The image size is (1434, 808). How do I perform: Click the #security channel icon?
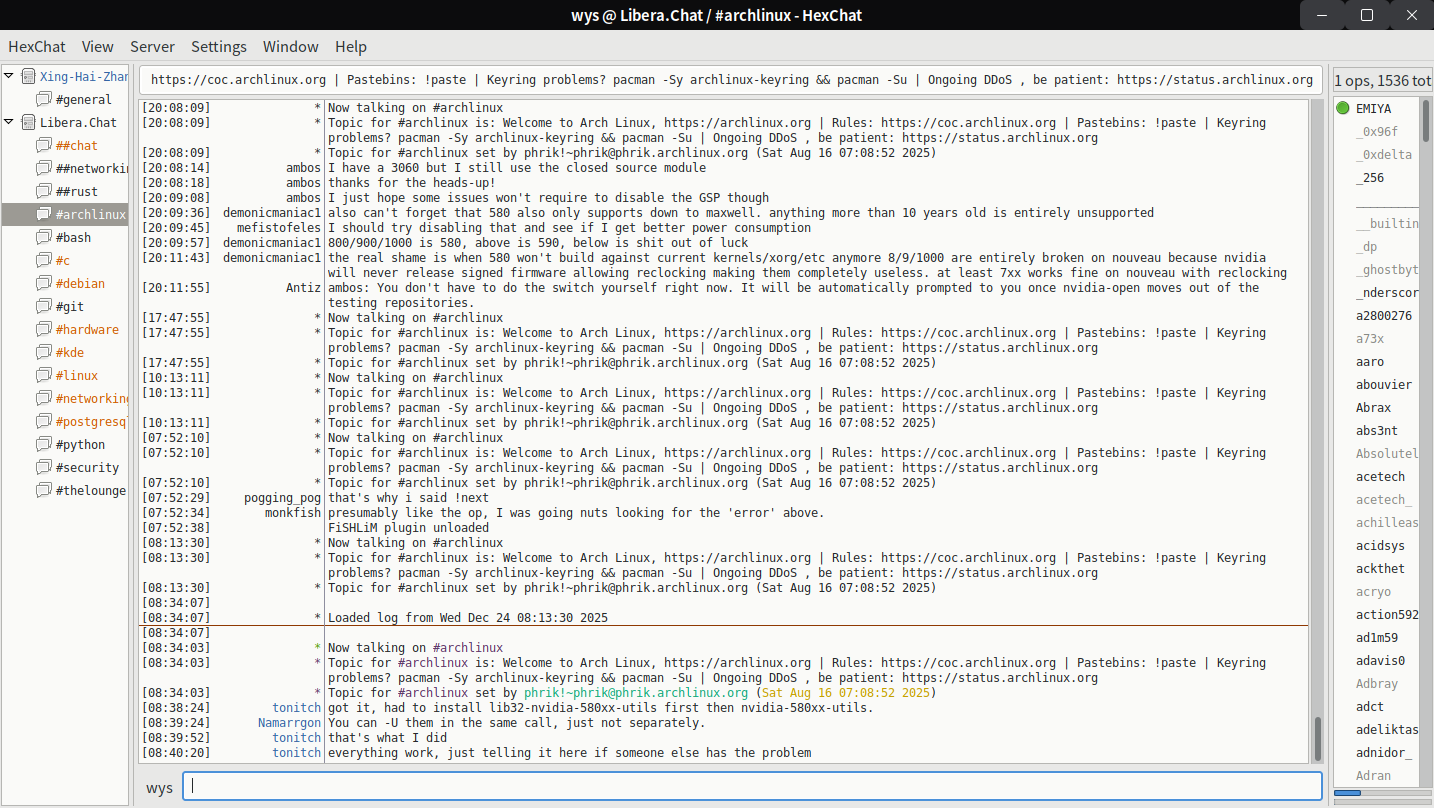(x=43, y=467)
